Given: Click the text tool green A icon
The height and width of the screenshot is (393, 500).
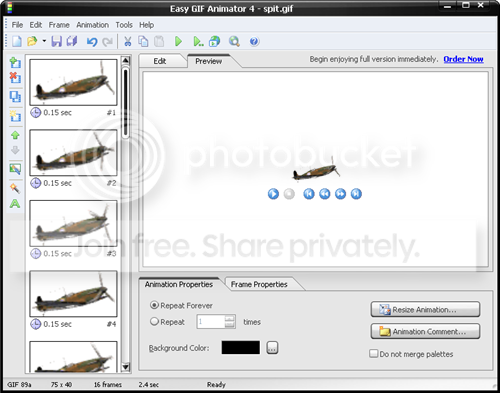Looking at the screenshot, I should point(15,203).
